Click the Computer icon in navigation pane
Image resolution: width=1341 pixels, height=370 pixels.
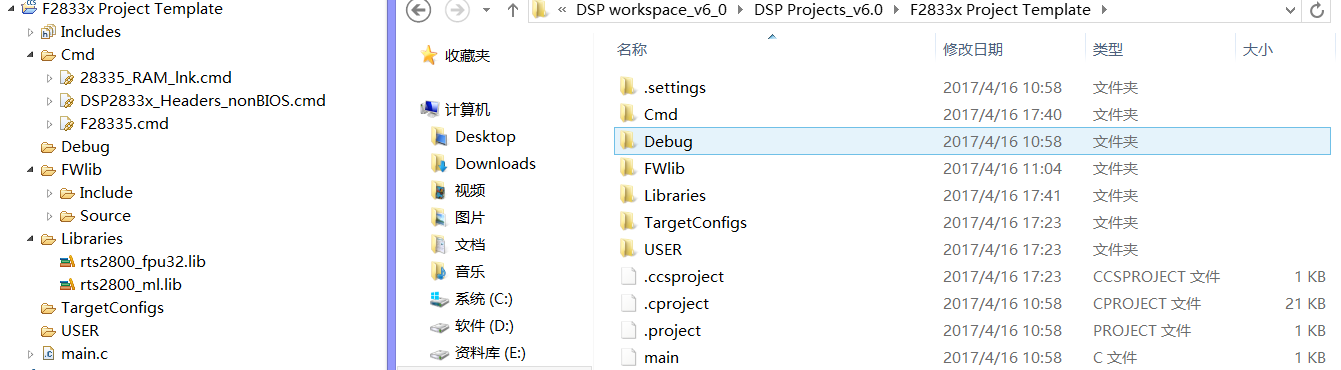(x=429, y=109)
